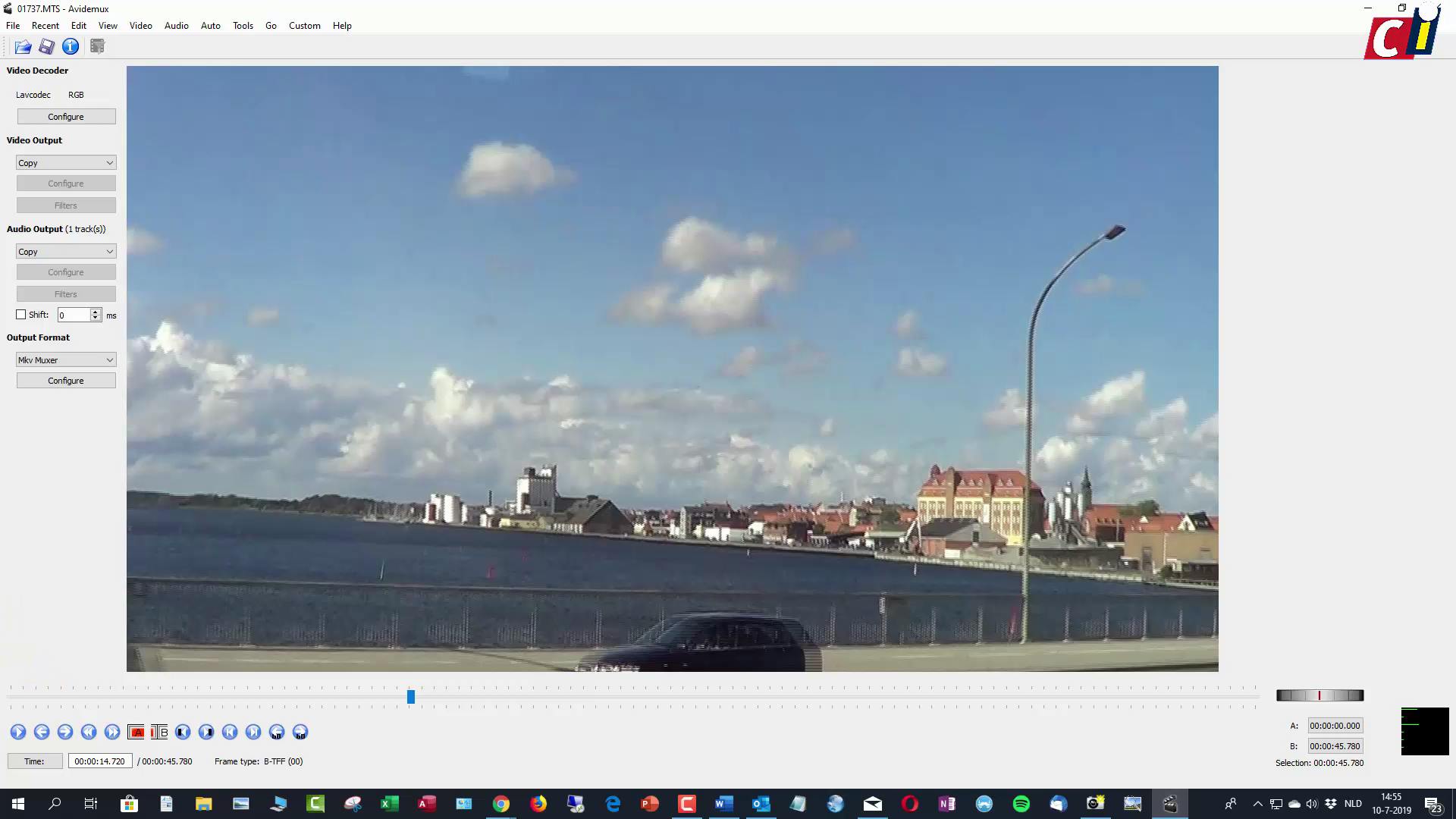Jump forward 60 seconds
Screen dimensions: 1456x819
click(x=300, y=732)
